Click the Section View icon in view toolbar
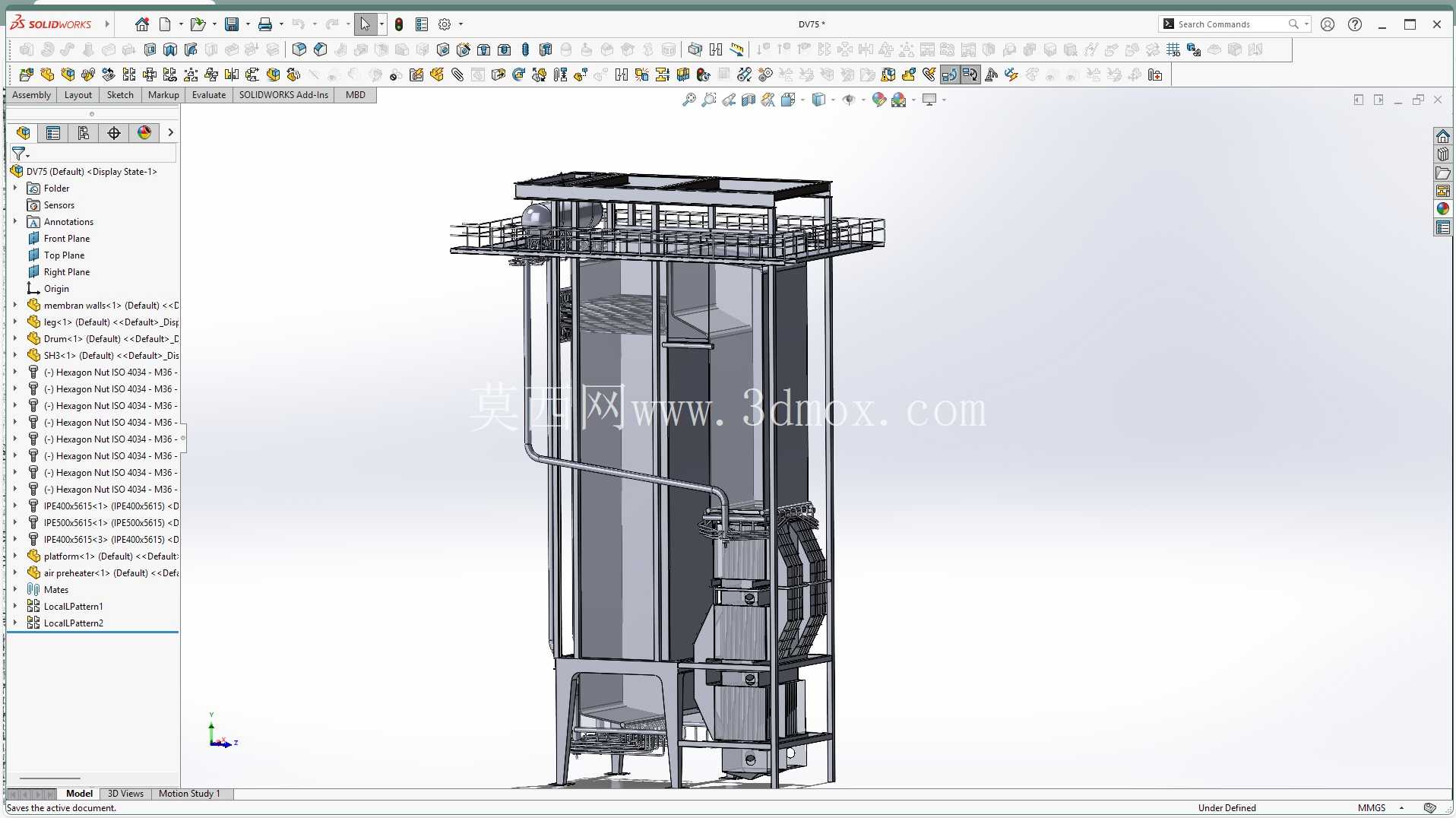Image resolution: width=1456 pixels, height=818 pixels. coord(749,100)
